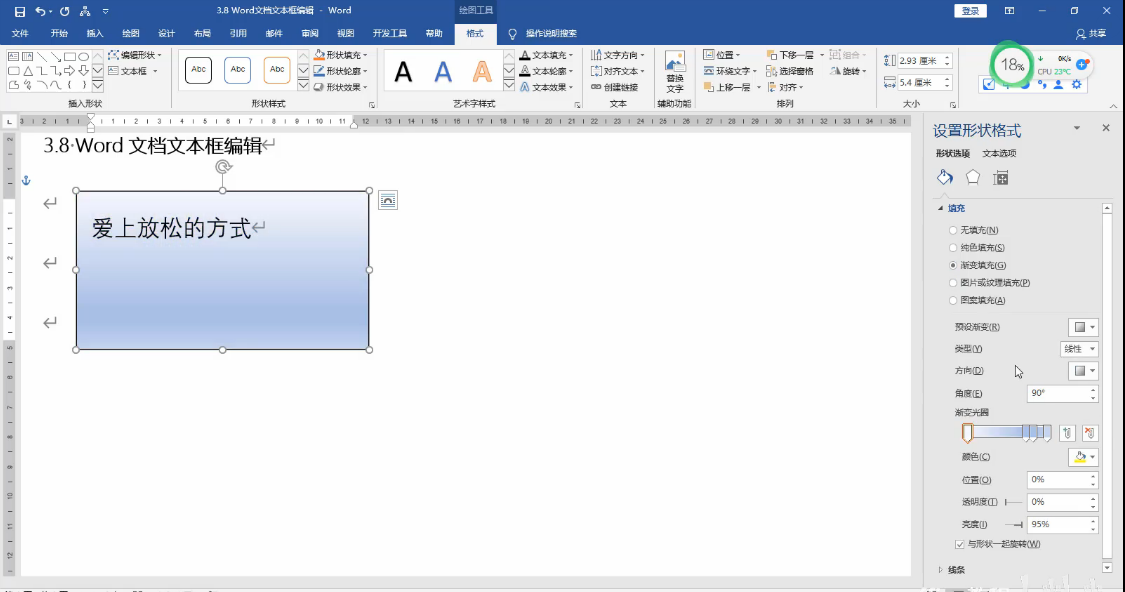This screenshot has height=592, width=1125.
Task: Open the 形状效果 shape effects dropdown
Action: pos(341,88)
